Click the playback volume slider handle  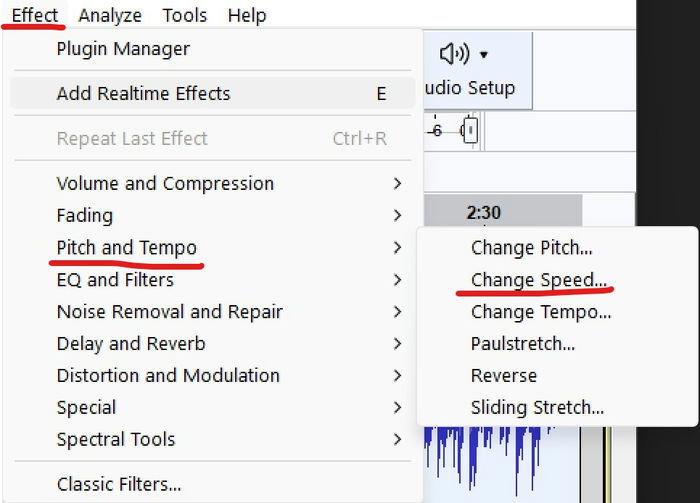tap(470, 130)
